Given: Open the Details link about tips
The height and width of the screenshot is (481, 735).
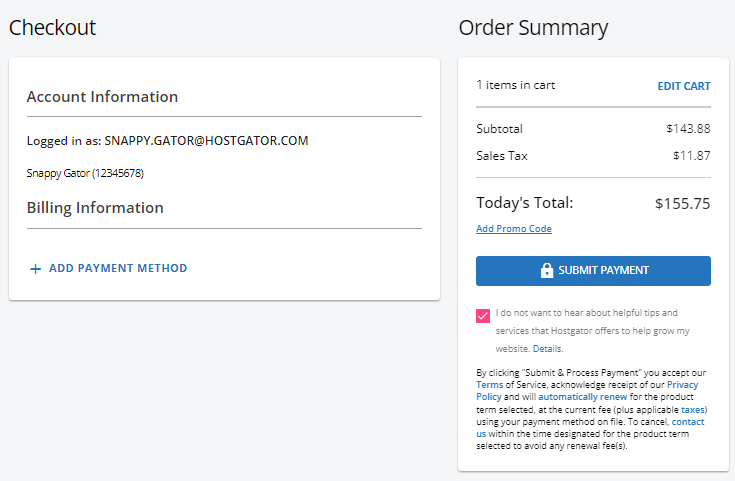Looking at the screenshot, I should [x=547, y=349].
